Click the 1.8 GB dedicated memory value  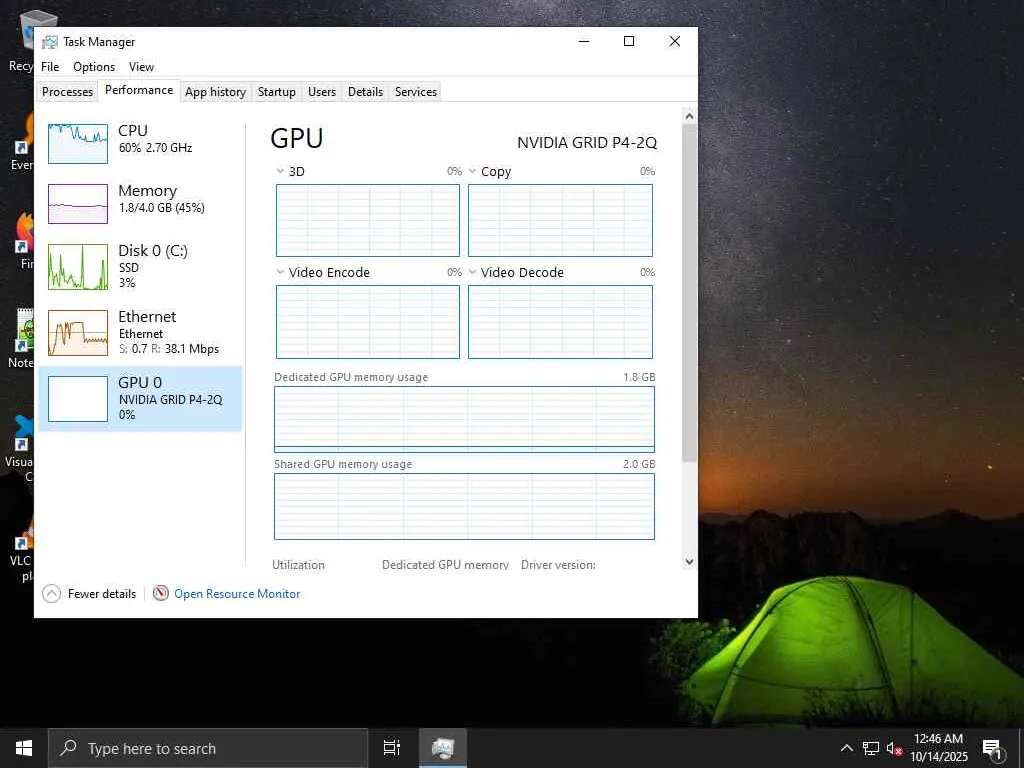[639, 377]
